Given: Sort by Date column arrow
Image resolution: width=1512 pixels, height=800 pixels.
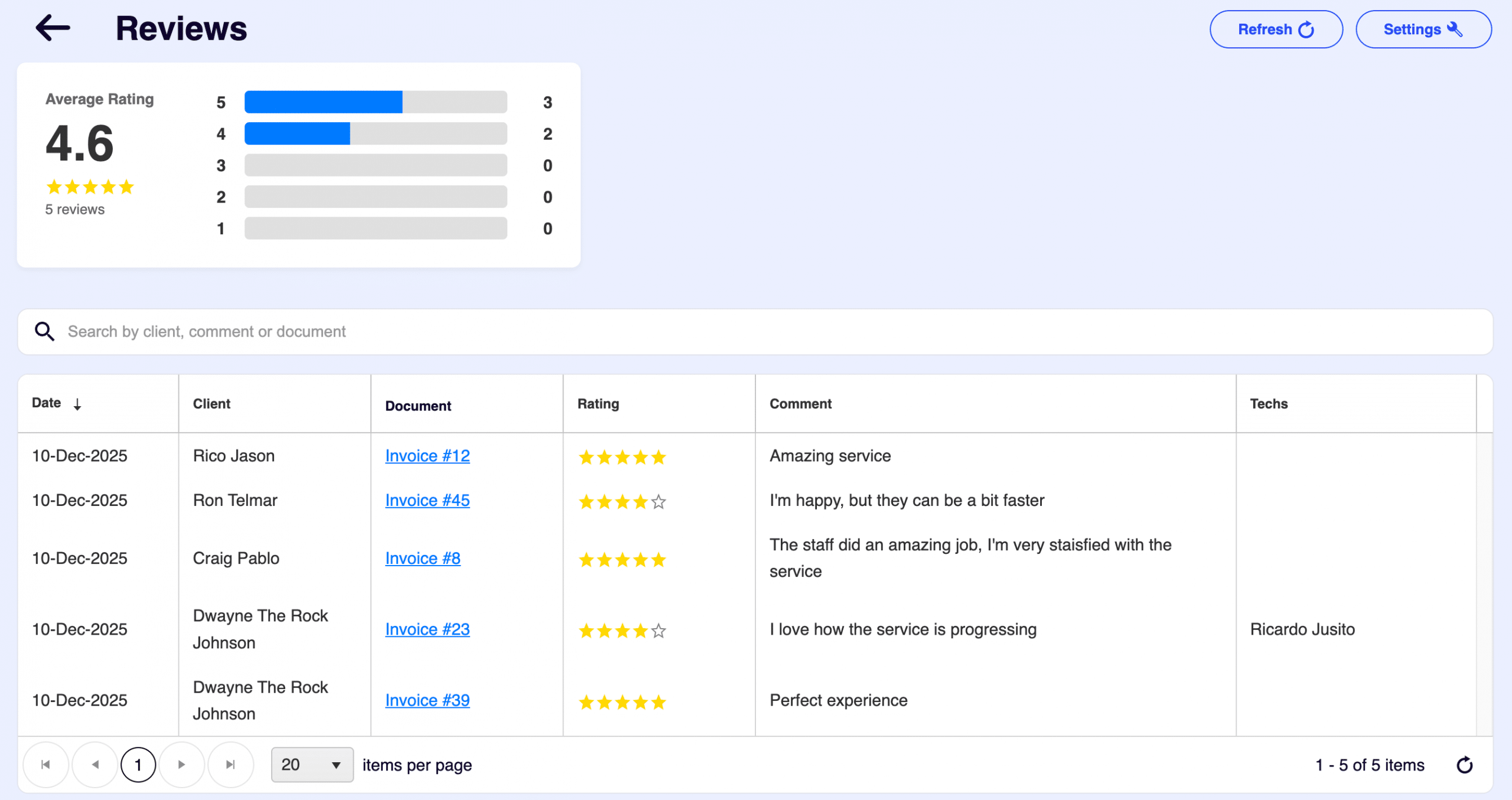Looking at the screenshot, I should (x=77, y=404).
